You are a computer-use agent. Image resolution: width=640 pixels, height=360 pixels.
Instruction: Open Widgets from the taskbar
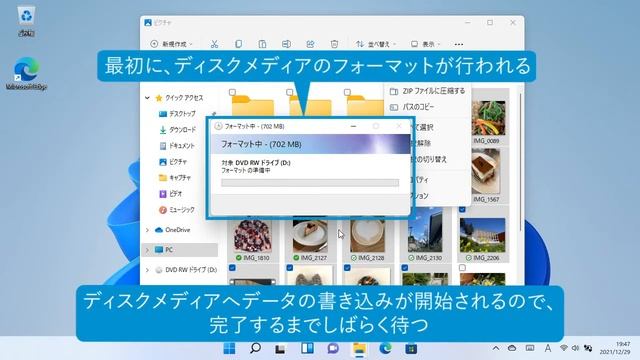click(307, 348)
